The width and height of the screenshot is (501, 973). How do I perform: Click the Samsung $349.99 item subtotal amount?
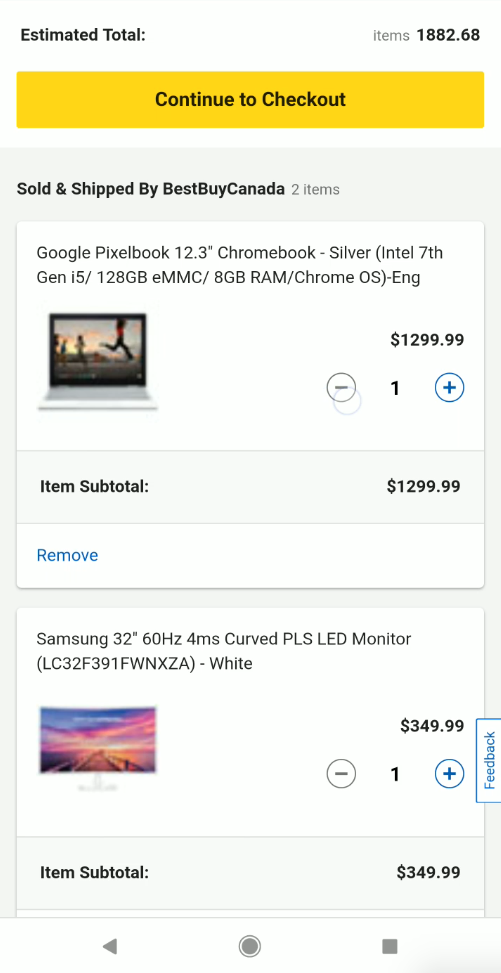(x=429, y=872)
